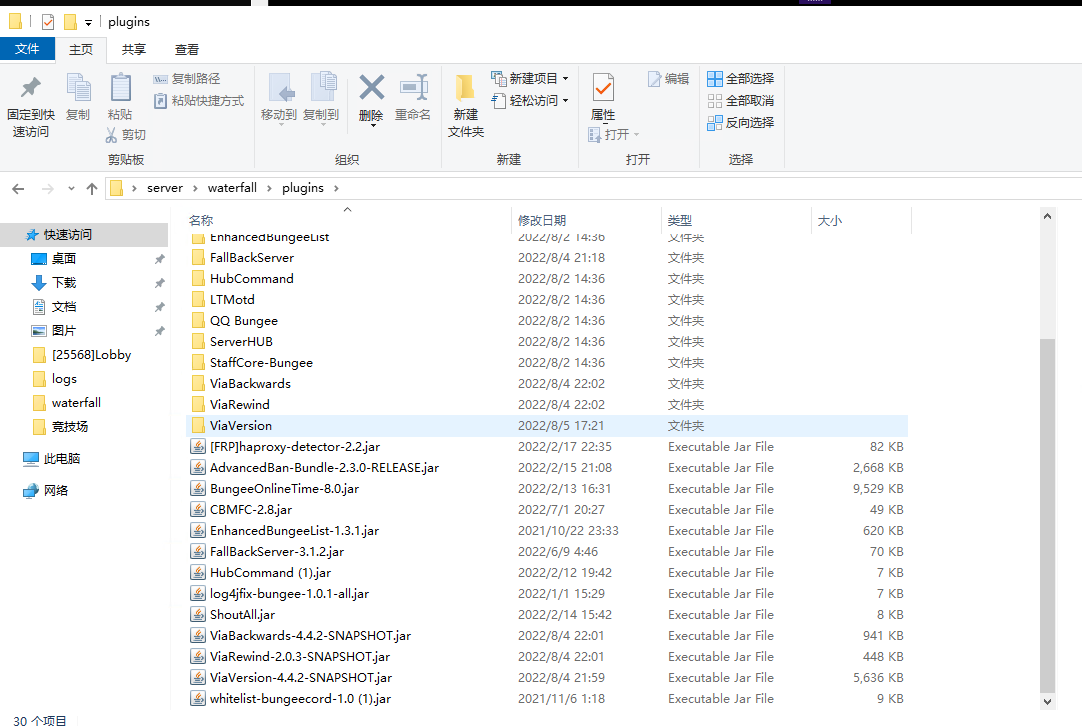Open Pictures (图片) in the sidebar
Image resolution: width=1082 pixels, height=726 pixels.
63,331
